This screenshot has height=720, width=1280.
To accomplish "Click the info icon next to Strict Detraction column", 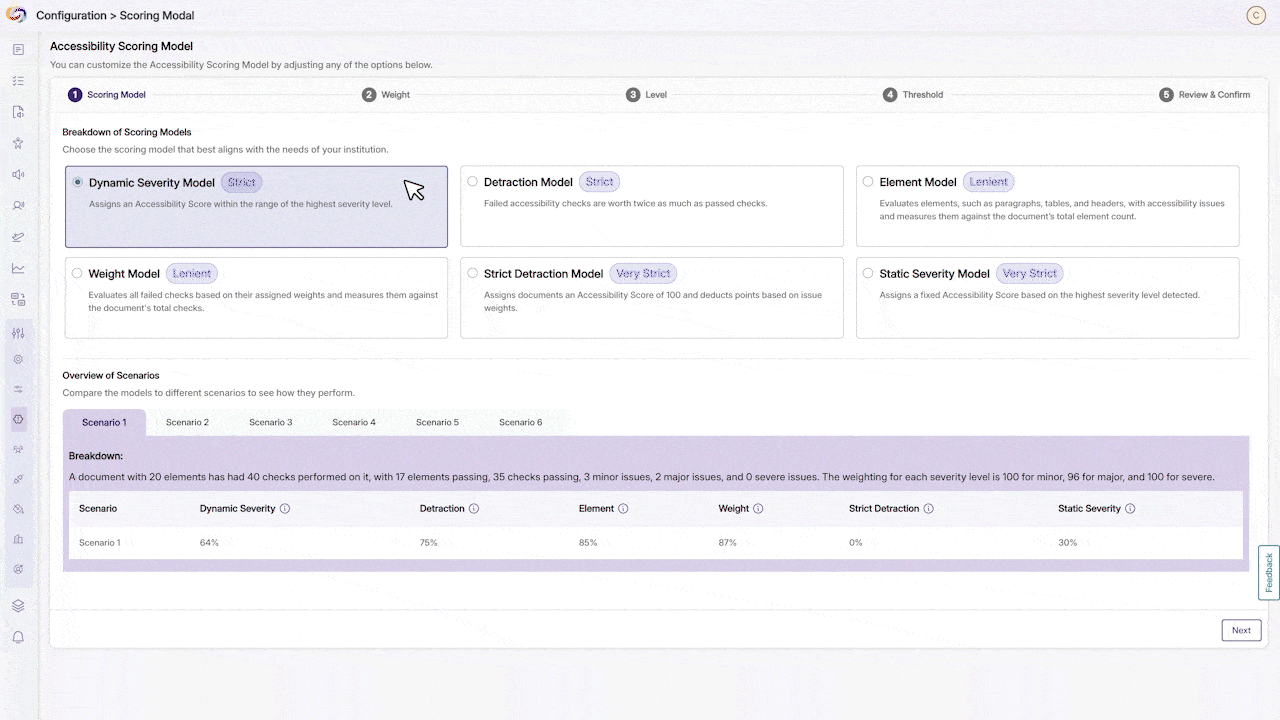I will tap(928, 509).
